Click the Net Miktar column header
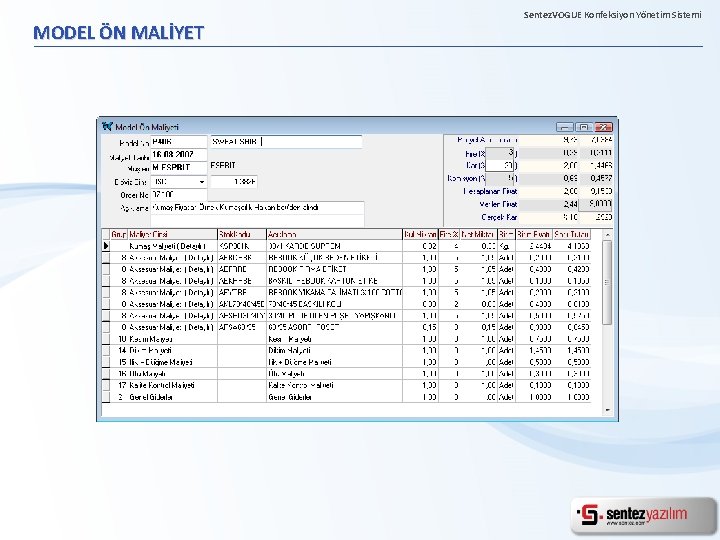The width and height of the screenshot is (720, 540). coord(478,234)
